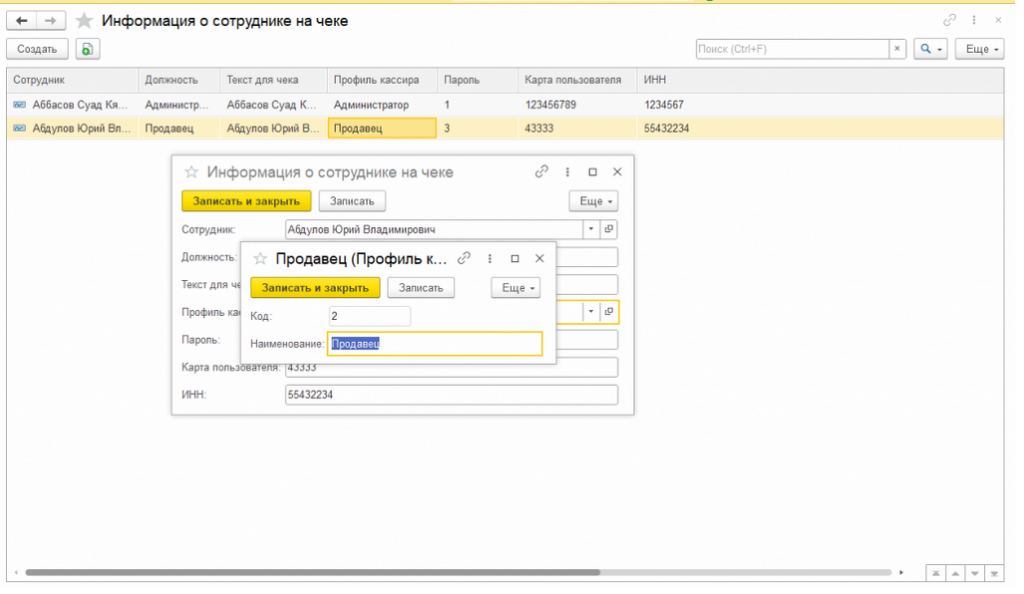The height and width of the screenshot is (594, 1024).
Task: Go back with the left arrow button
Action: [22, 21]
